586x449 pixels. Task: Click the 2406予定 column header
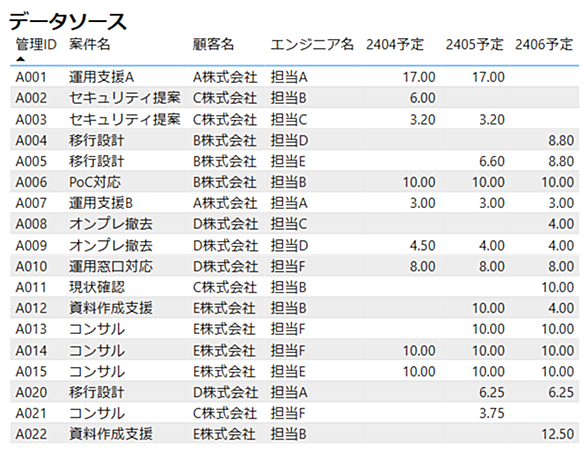[x=544, y=44]
